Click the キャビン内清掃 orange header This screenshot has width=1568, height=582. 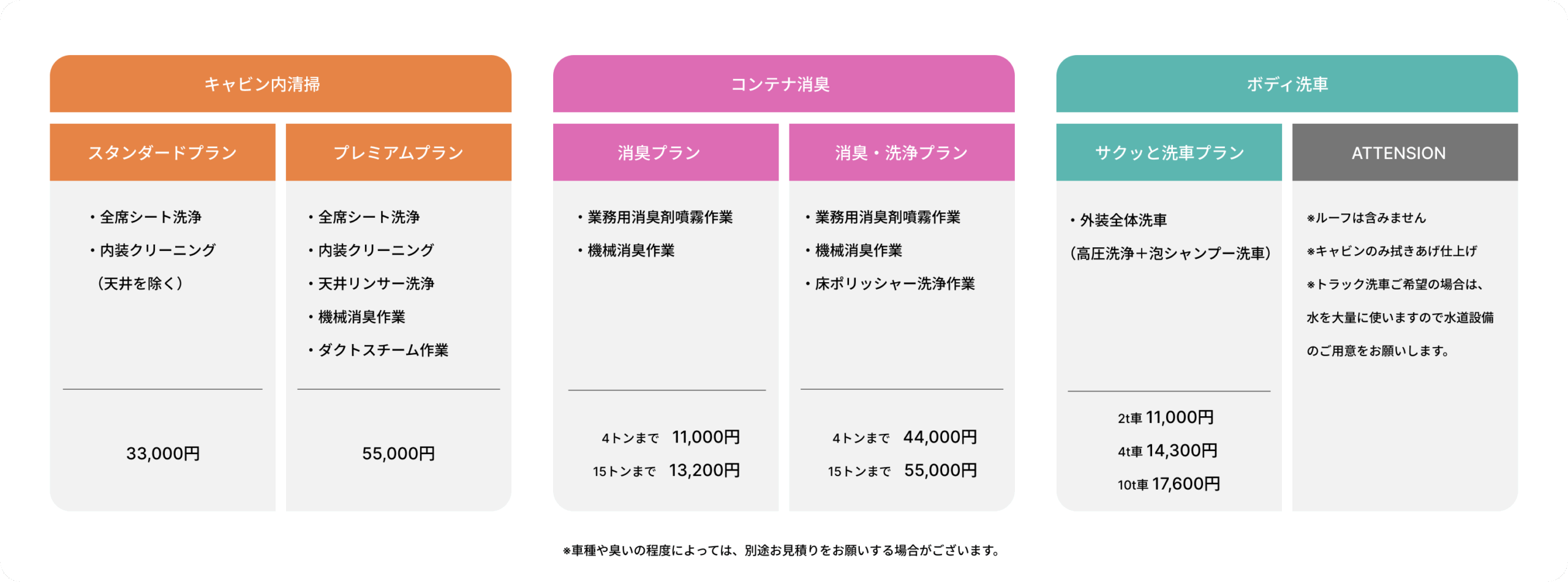click(x=262, y=84)
